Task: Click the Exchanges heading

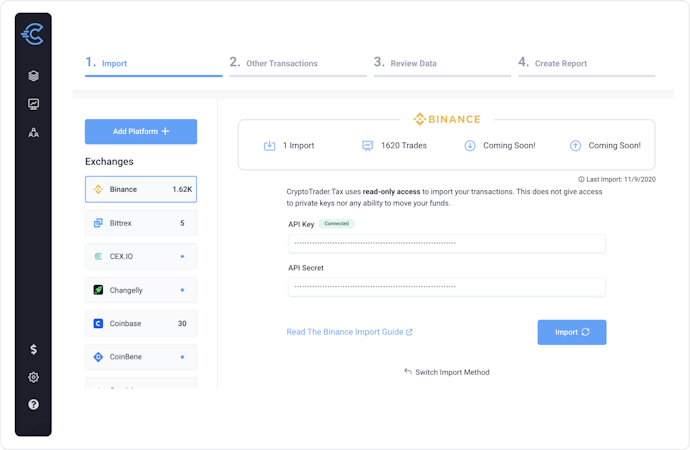Action: [x=109, y=161]
